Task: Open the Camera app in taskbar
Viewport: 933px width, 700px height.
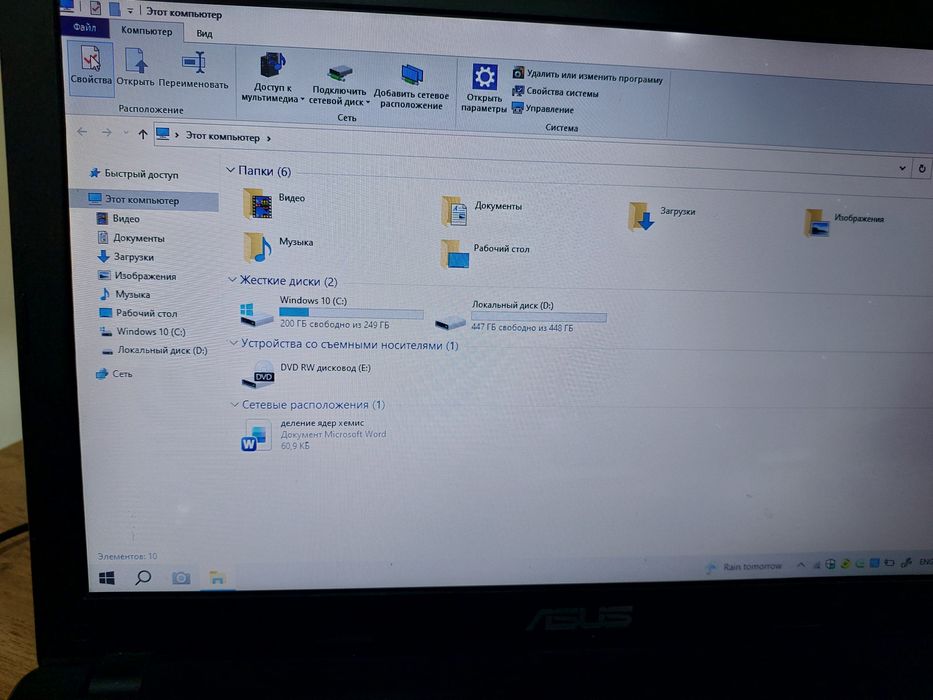Action: pyautogui.click(x=181, y=578)
